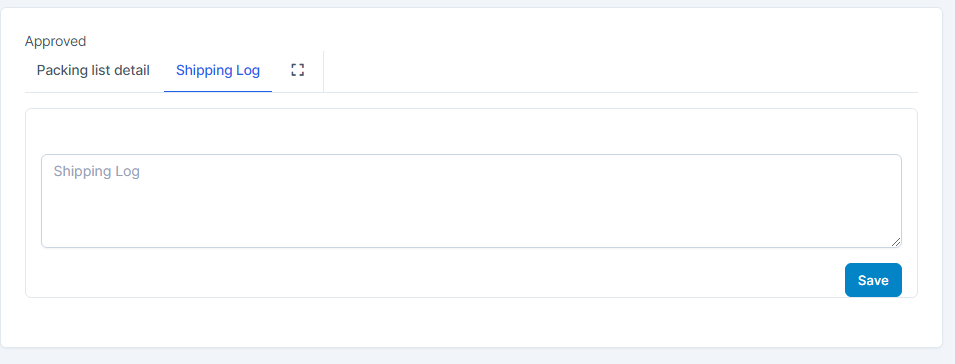Click inside the large empty log box

point(471,201)
